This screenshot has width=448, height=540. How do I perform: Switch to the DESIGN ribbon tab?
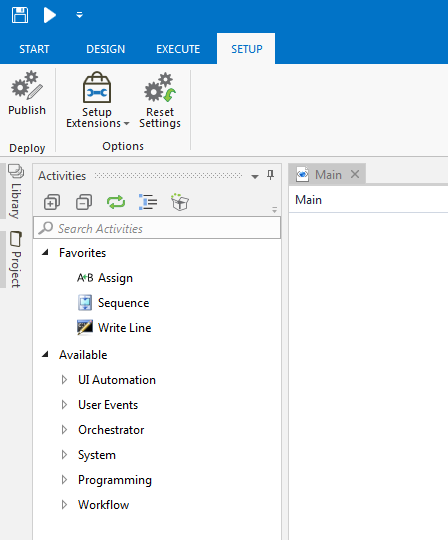[x=105, y=49]
